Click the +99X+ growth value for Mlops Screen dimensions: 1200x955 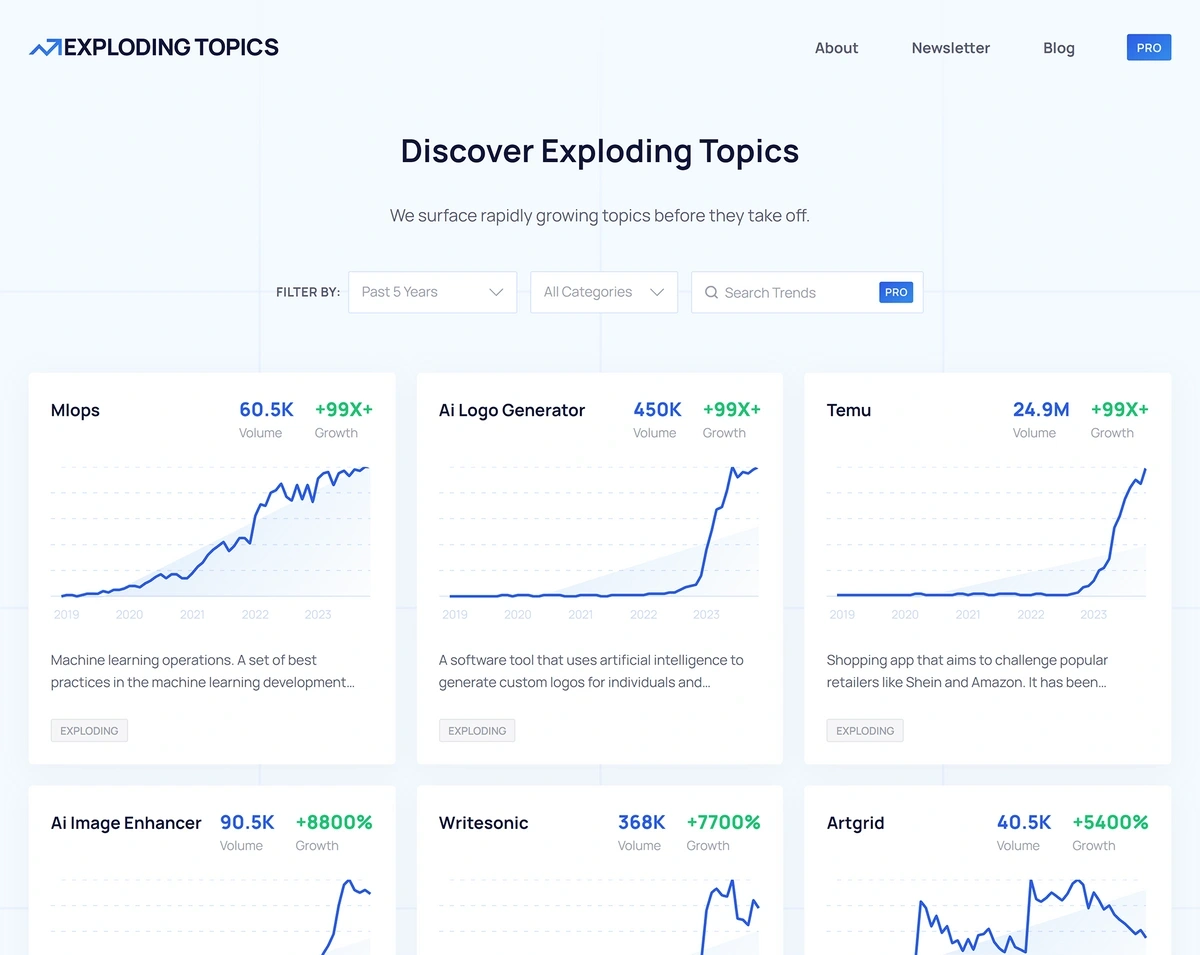344,409
